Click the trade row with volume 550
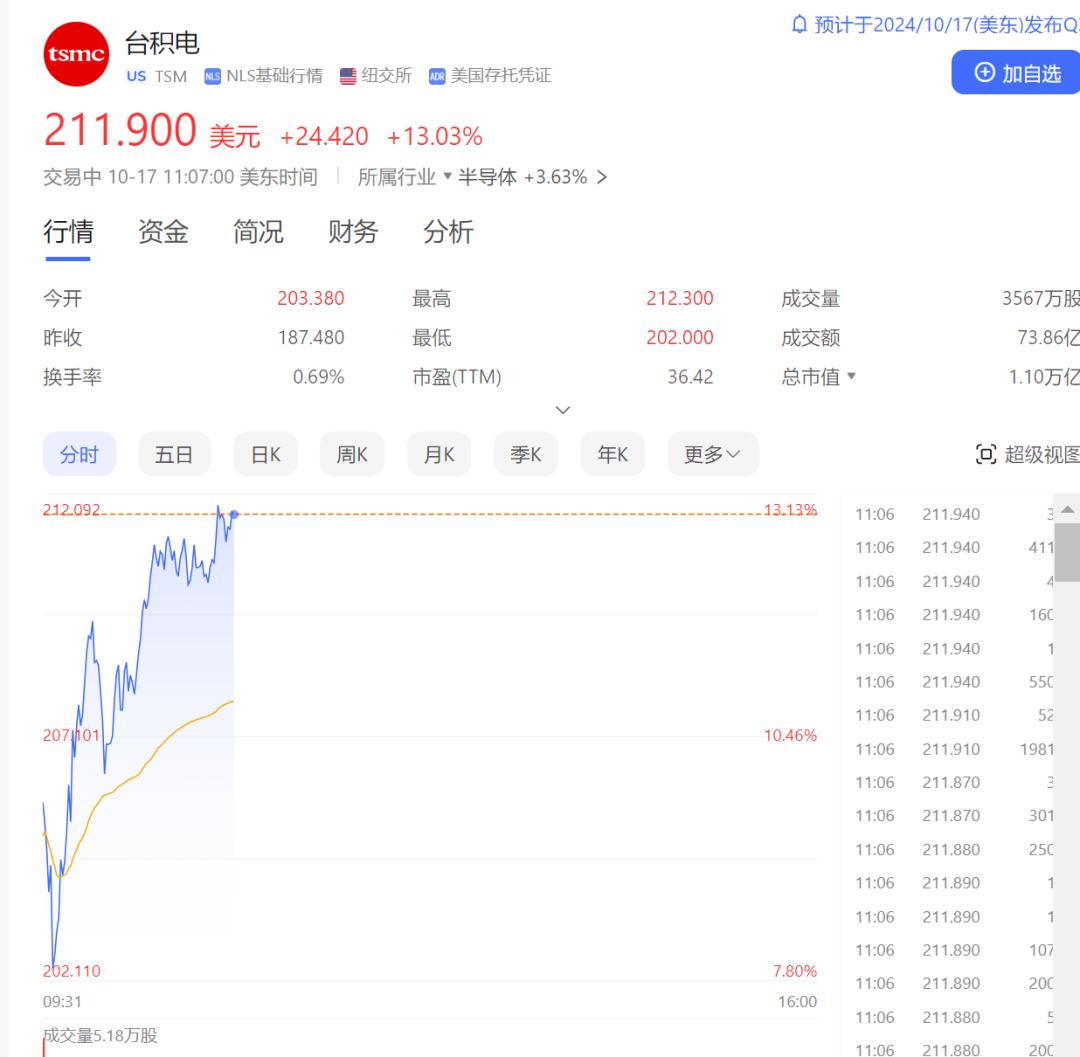Screen dimensions: 1080x1057 pos(953,682)
